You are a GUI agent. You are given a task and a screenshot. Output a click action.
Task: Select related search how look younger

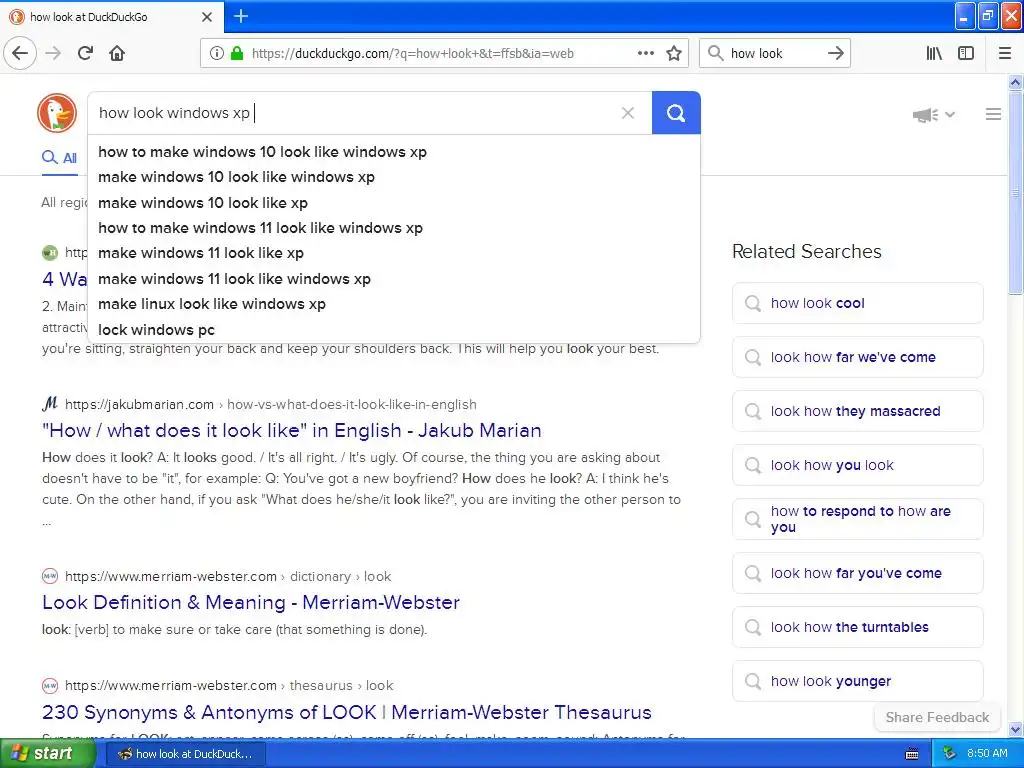point(857,681)
